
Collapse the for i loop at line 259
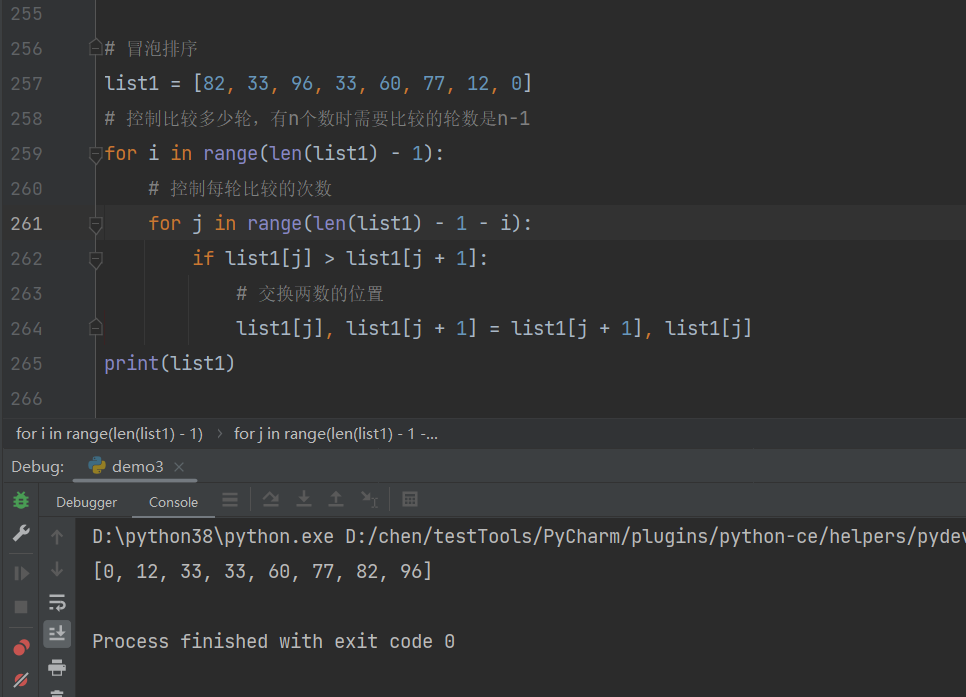[95, 155]
